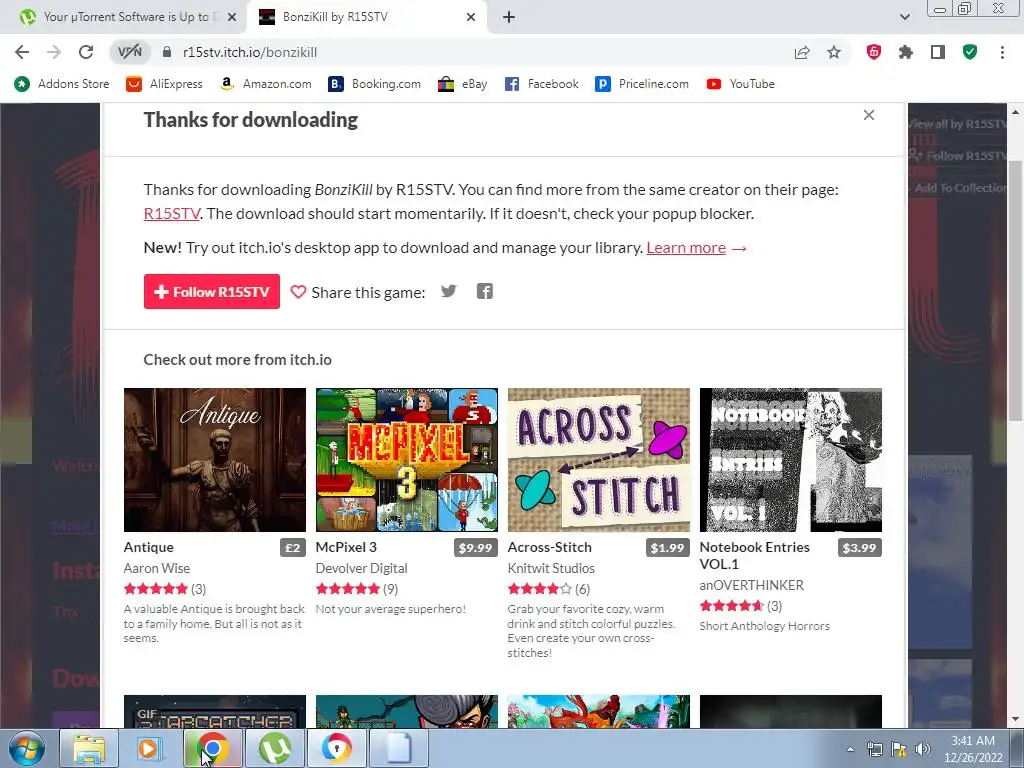Screen dimensions: 1024x768
Task: Click the Learn more link
Action: pyautogui.click(x=686, y=248)
